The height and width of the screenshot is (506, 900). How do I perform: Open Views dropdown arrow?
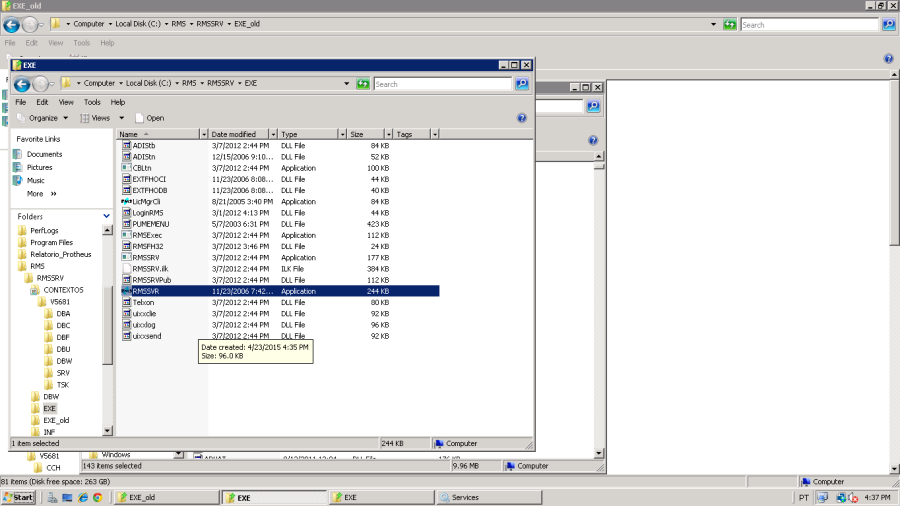[122, 118]
